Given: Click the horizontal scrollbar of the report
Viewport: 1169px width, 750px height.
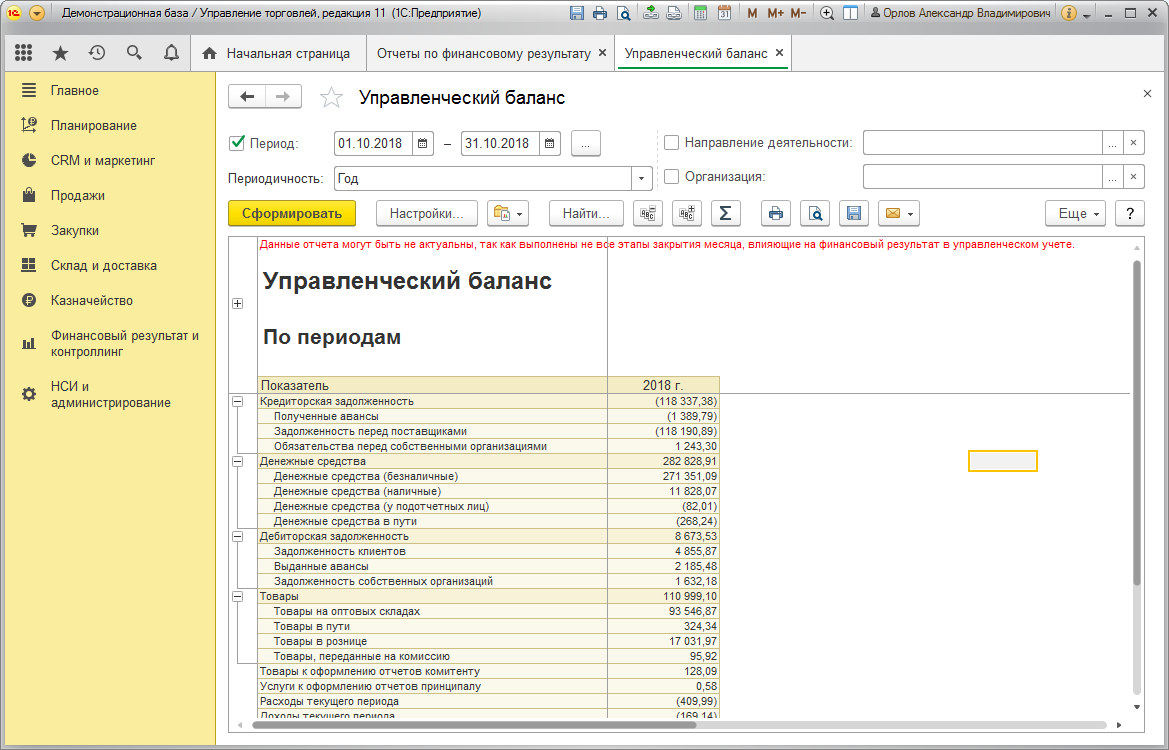Looking at the screenshot, I should point(473,725).
